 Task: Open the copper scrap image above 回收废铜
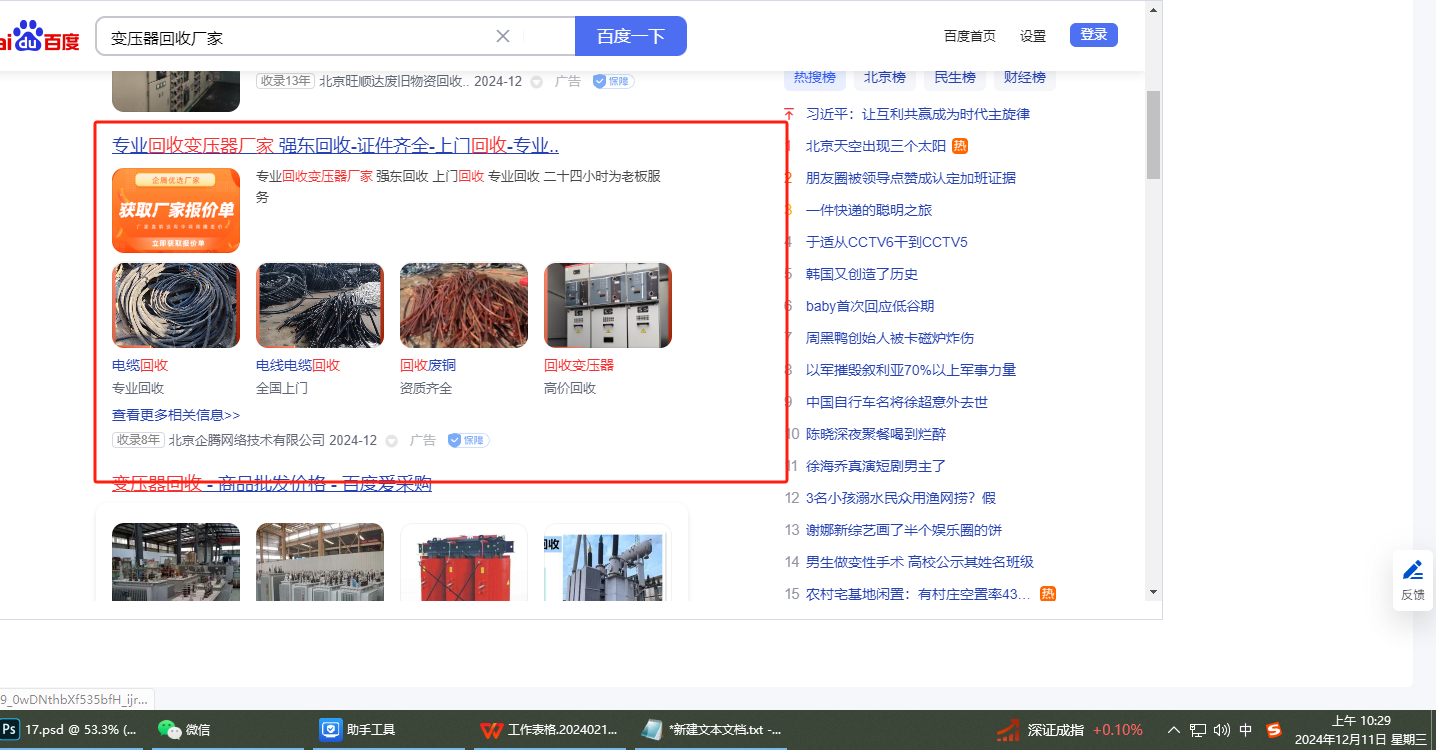[464, 305]
